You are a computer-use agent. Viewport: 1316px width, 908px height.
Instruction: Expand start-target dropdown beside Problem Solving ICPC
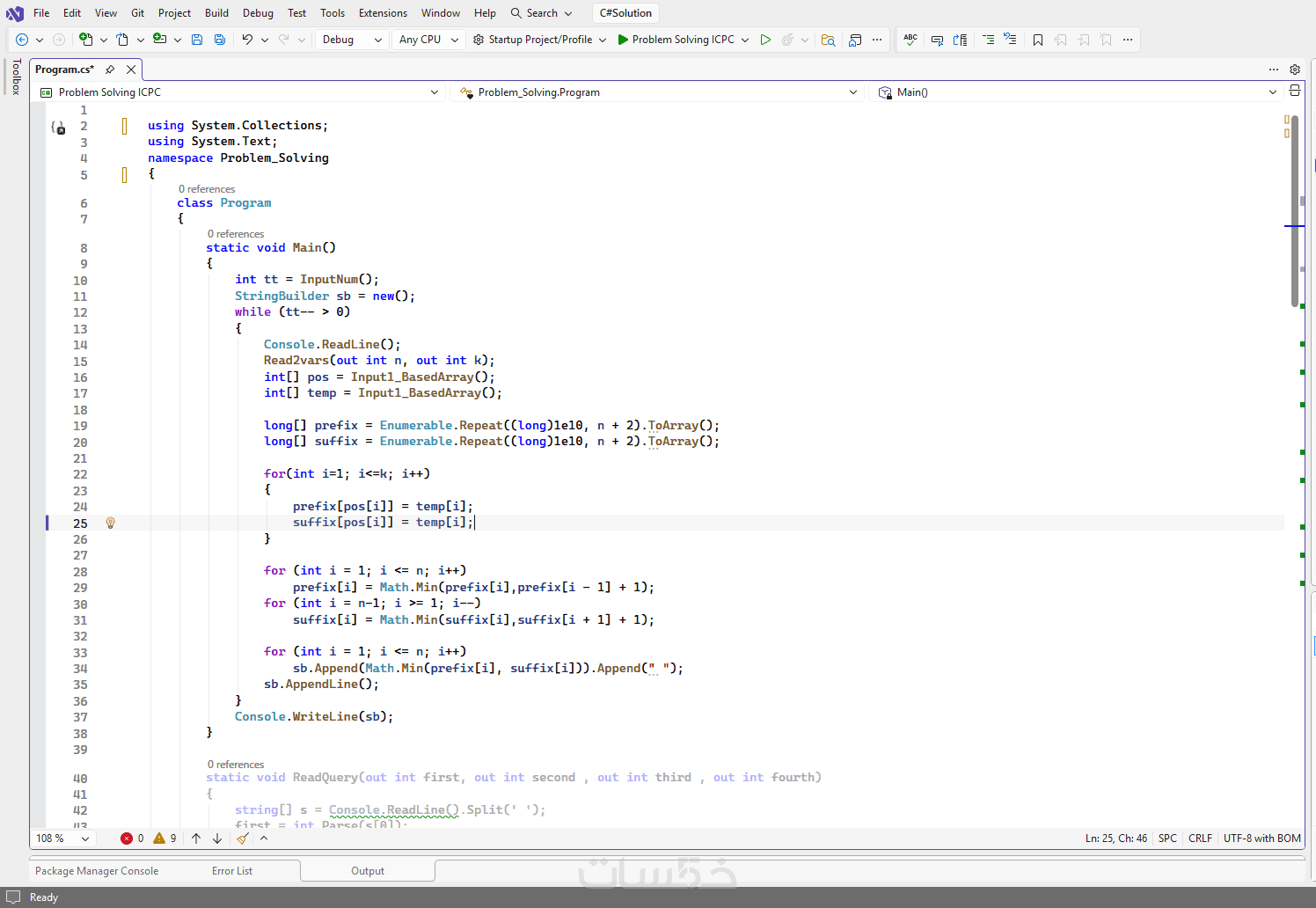(745, 40)
